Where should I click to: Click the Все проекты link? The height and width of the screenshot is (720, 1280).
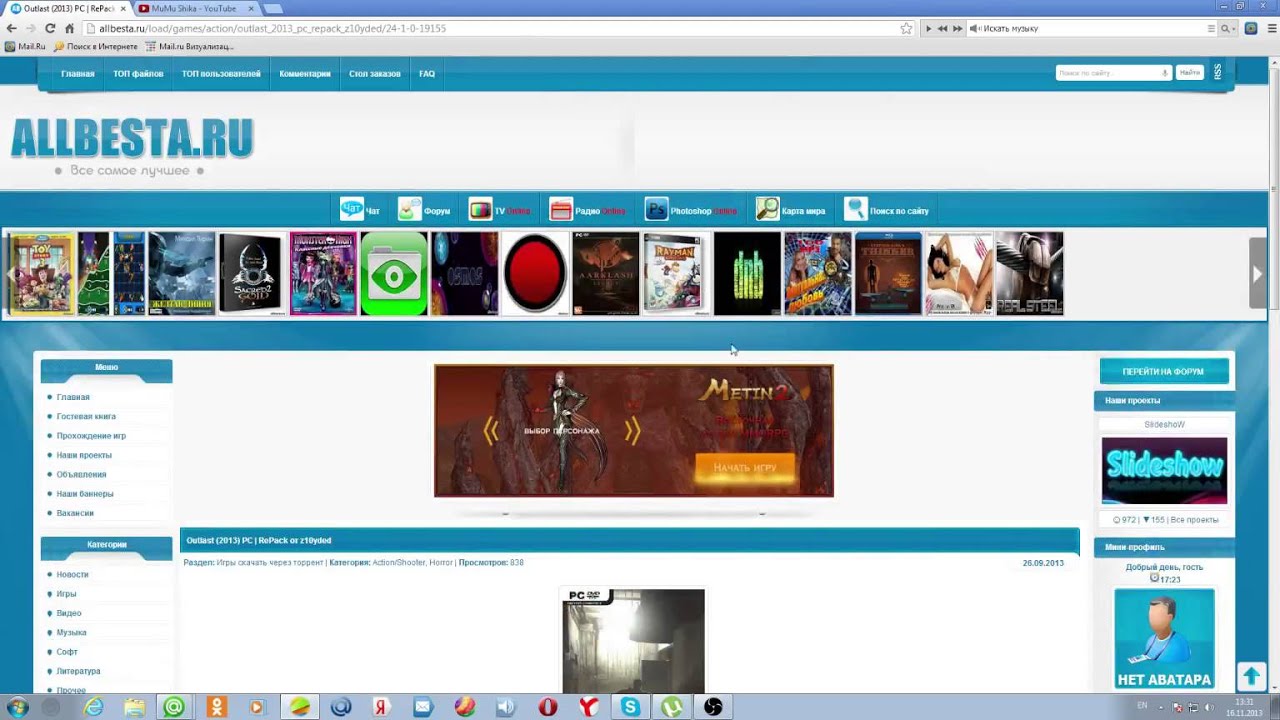click(1194, 520)
